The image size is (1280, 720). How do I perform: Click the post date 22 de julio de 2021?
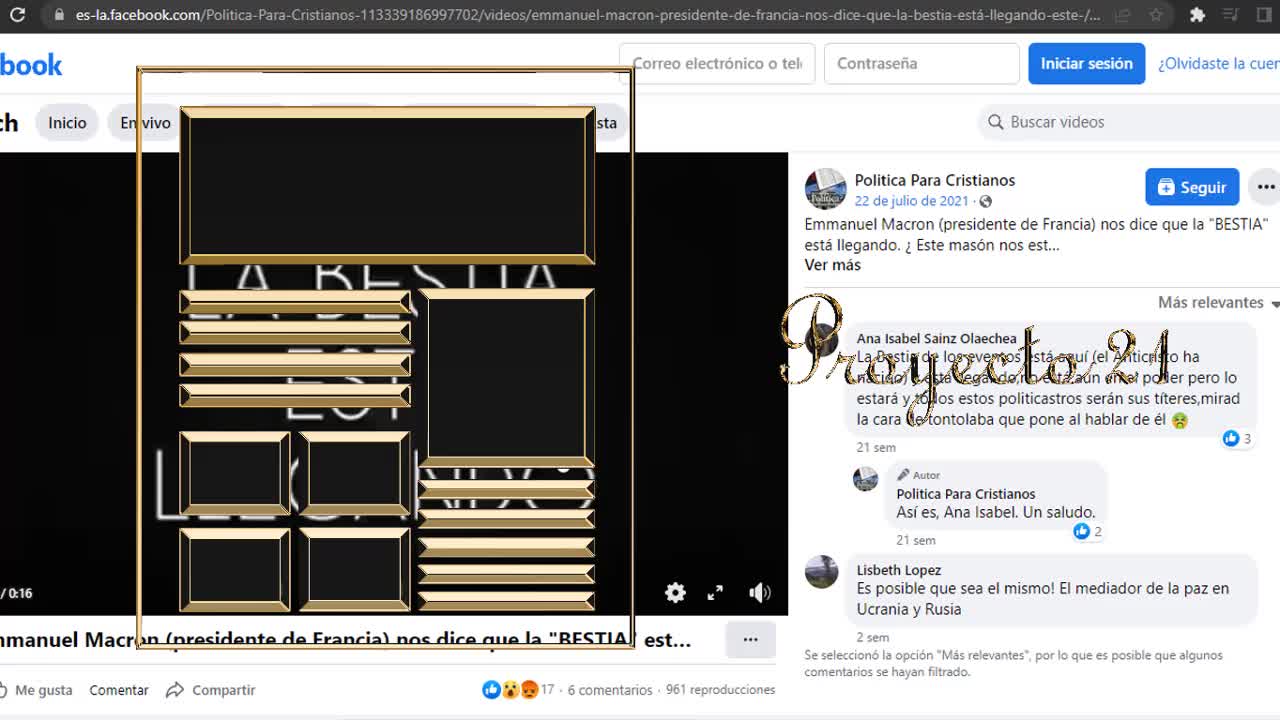click(x=912, y=201)
